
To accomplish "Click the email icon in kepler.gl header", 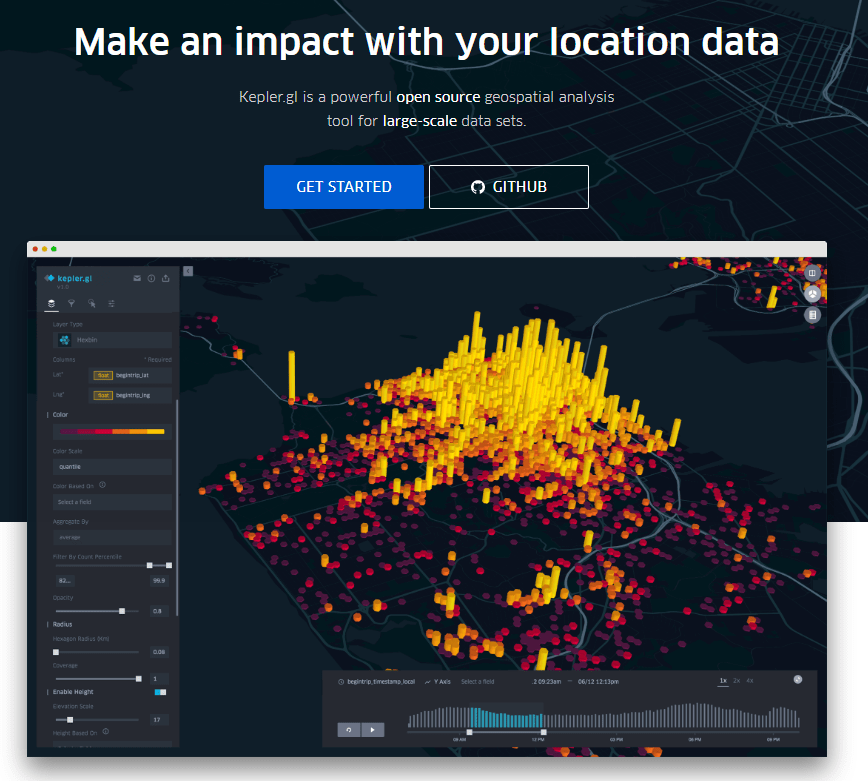I will tap(137, 279).
